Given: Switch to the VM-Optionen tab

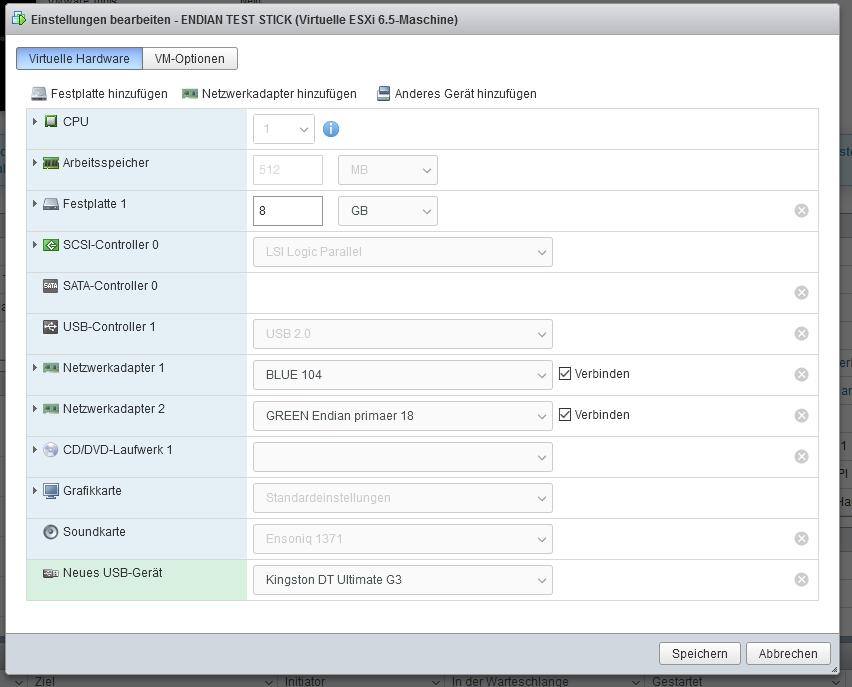Looking at the screenshot, I should click(x=190, y=59).
